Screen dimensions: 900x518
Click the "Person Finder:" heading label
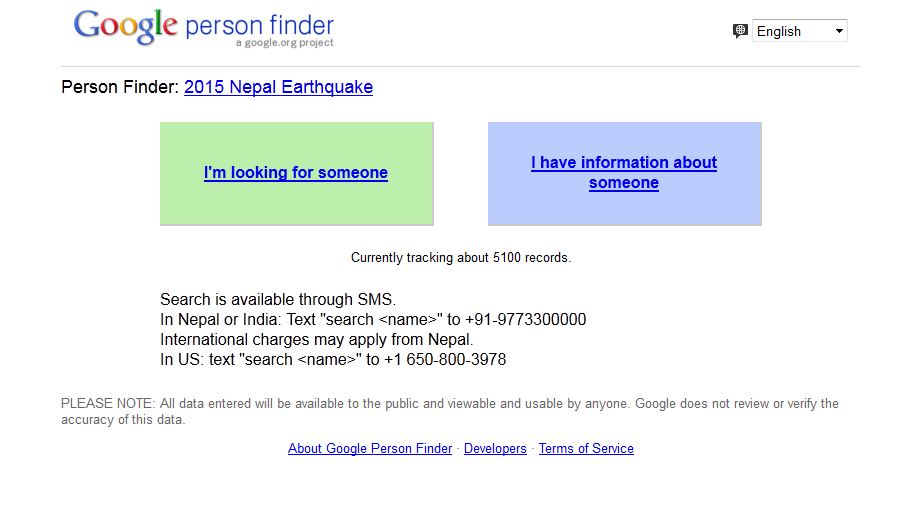tap(120, 87)
